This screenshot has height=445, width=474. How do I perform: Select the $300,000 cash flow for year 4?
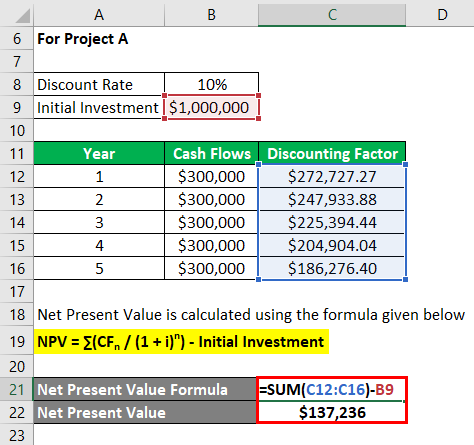[211, 245]
